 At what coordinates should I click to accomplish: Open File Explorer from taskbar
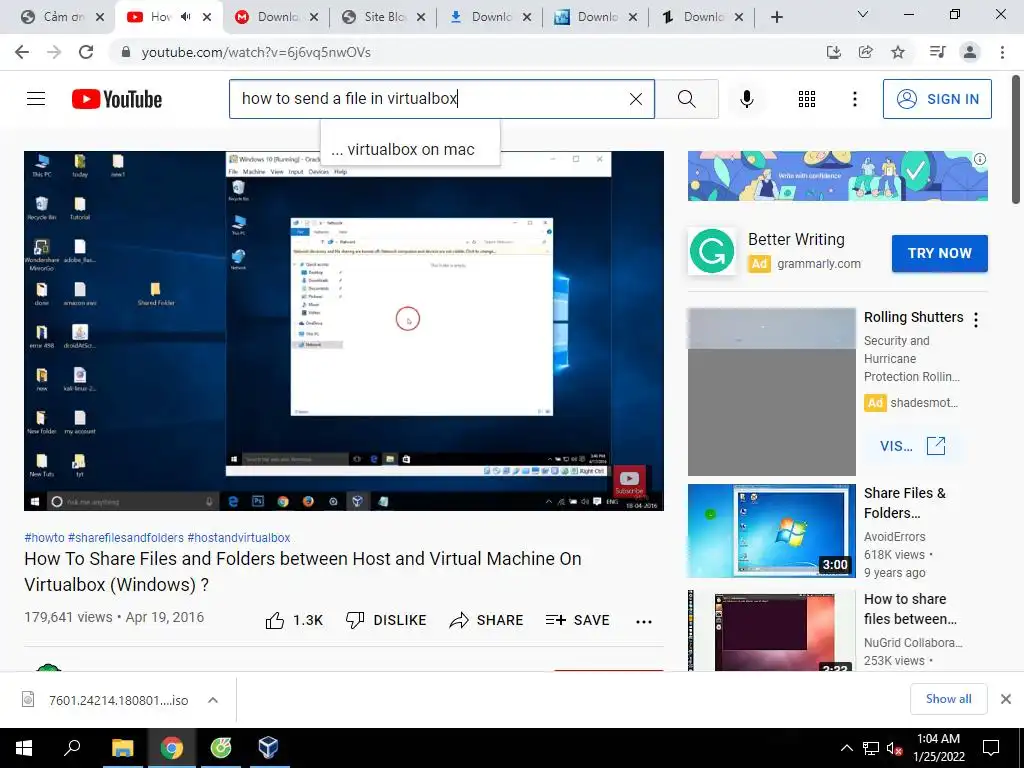122,748
